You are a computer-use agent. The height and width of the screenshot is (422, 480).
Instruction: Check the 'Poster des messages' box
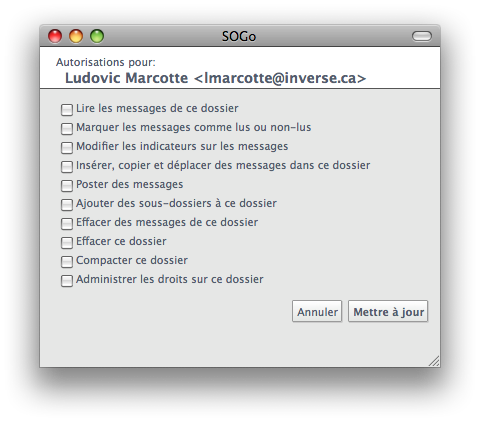(x=67, y=185)
